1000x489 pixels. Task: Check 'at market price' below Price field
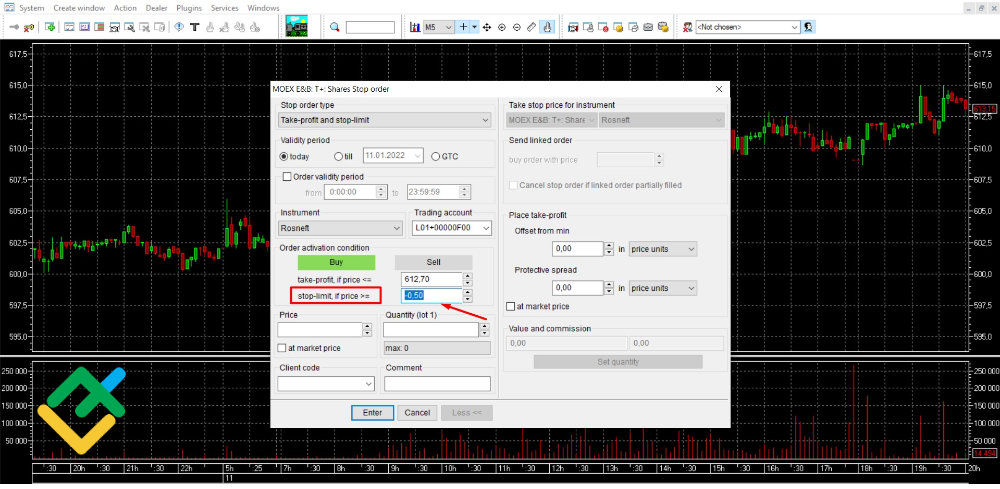pos(282,348)
